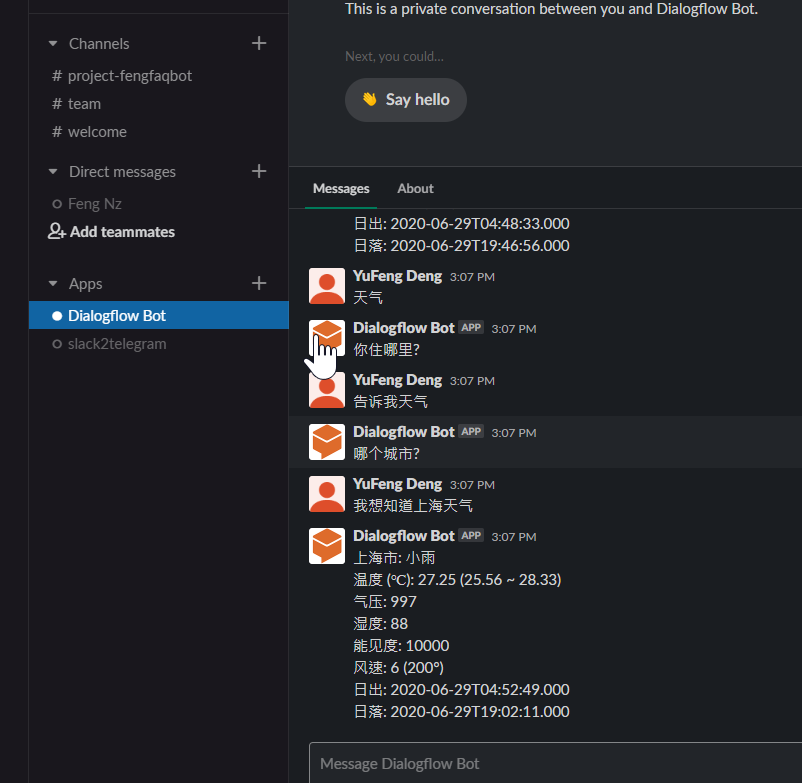Screen dimensions: 802x783
Task: Switch to the Messages tab
Action: pyautogui.click(x=341, y=189)
